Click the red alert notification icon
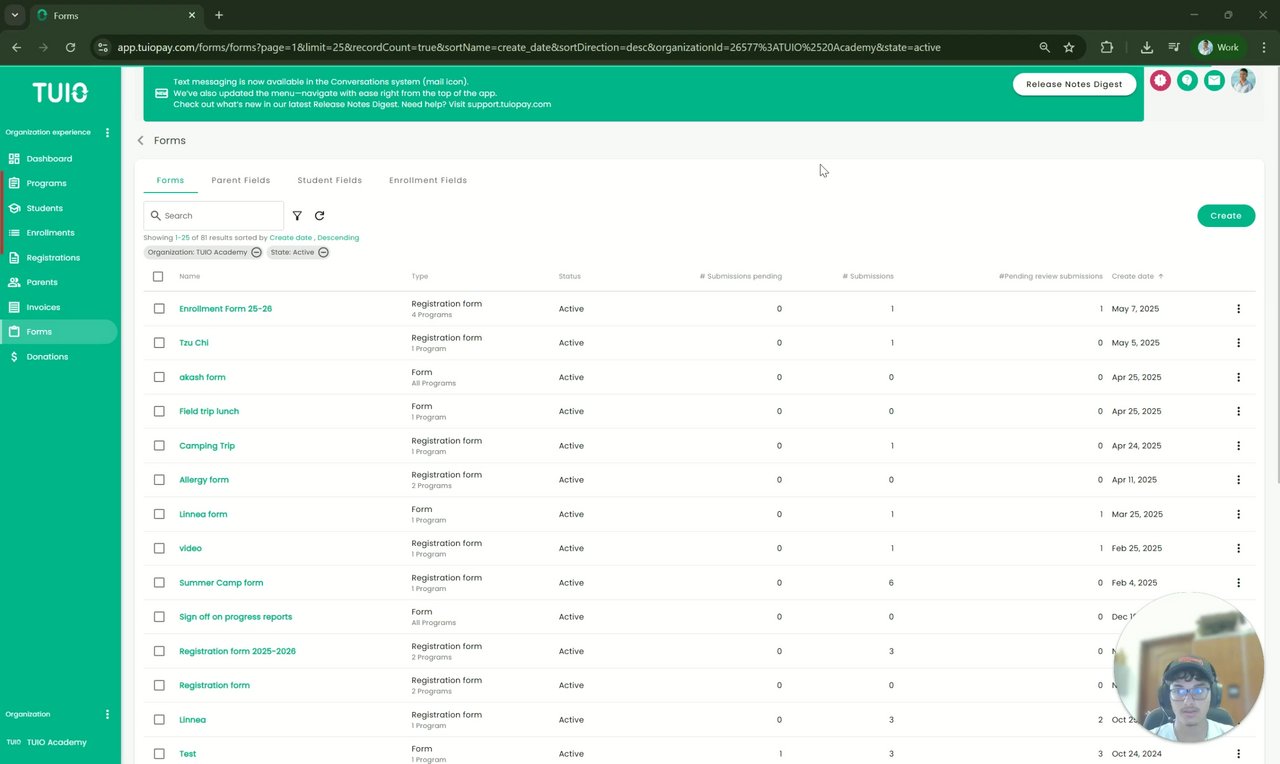This screenshot has width=1280, height=764. [x=1160, y=80]
